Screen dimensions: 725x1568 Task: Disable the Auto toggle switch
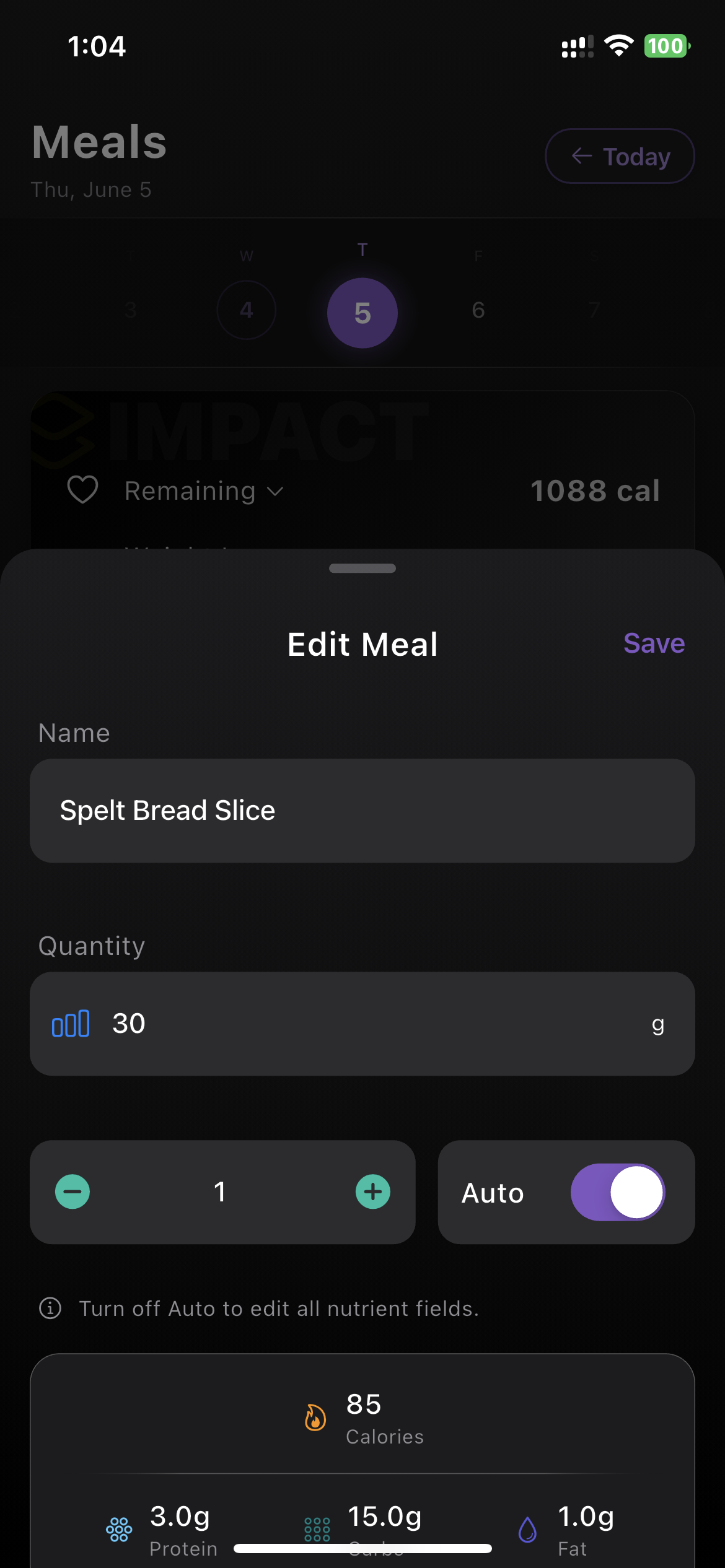point(617,1192)
